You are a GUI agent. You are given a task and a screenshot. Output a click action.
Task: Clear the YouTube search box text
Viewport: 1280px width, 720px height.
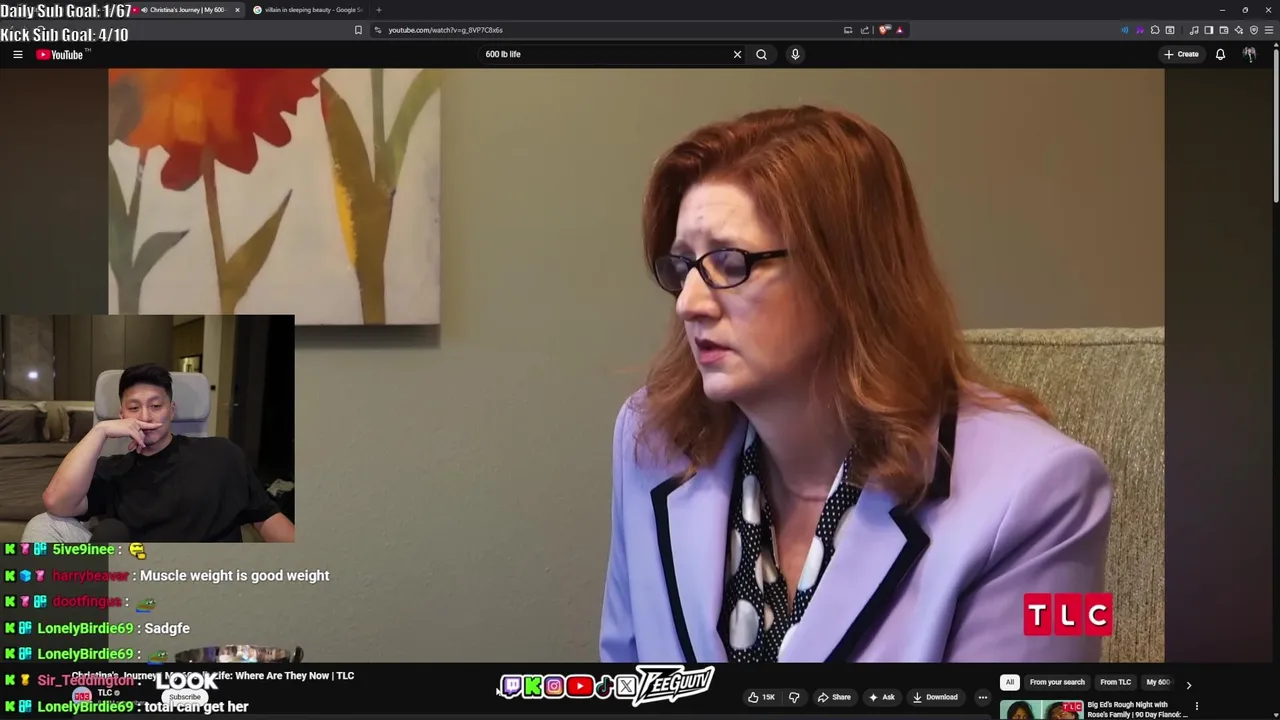[x=737, y=54]
